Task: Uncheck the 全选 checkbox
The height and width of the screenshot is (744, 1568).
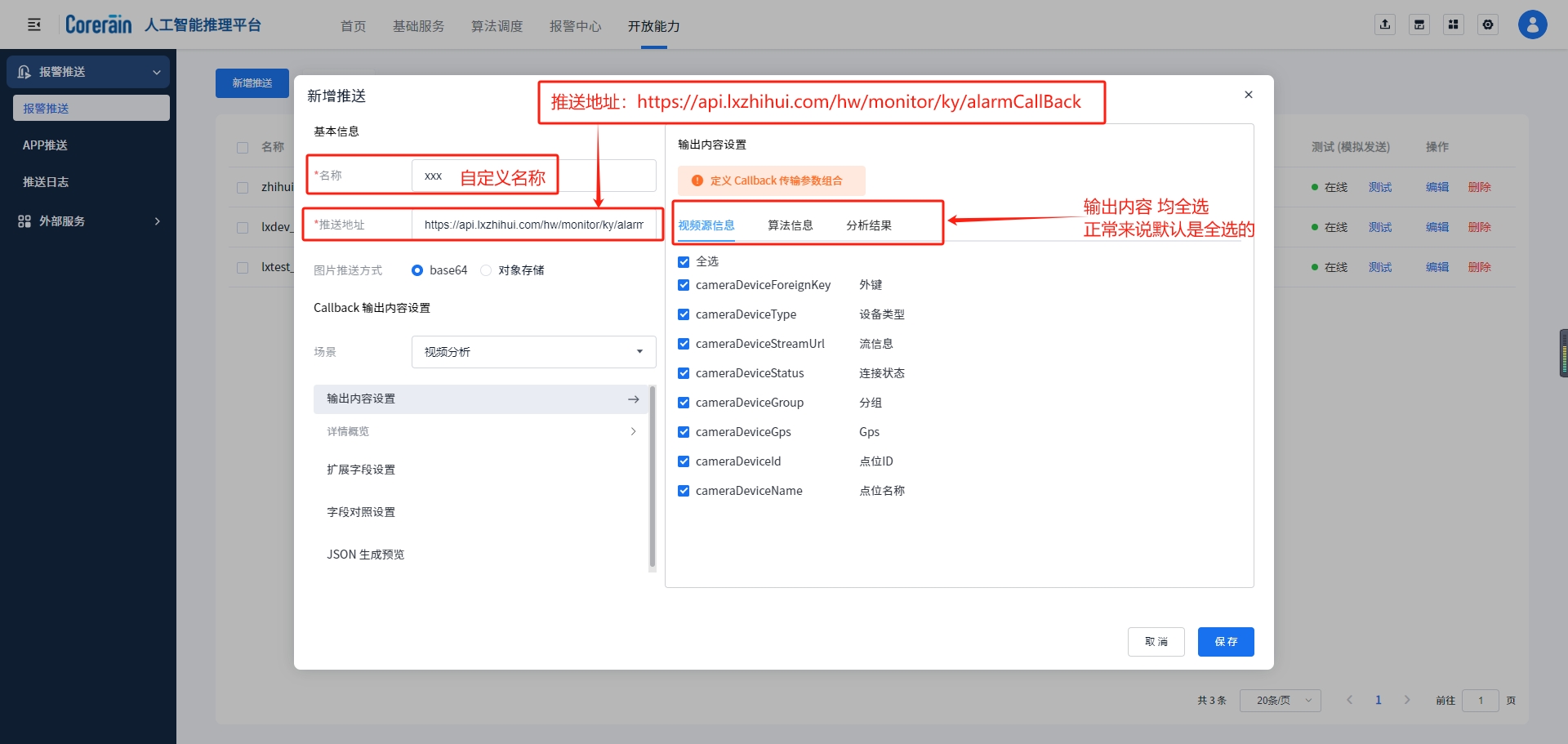Action: click(x=684, y=262)
